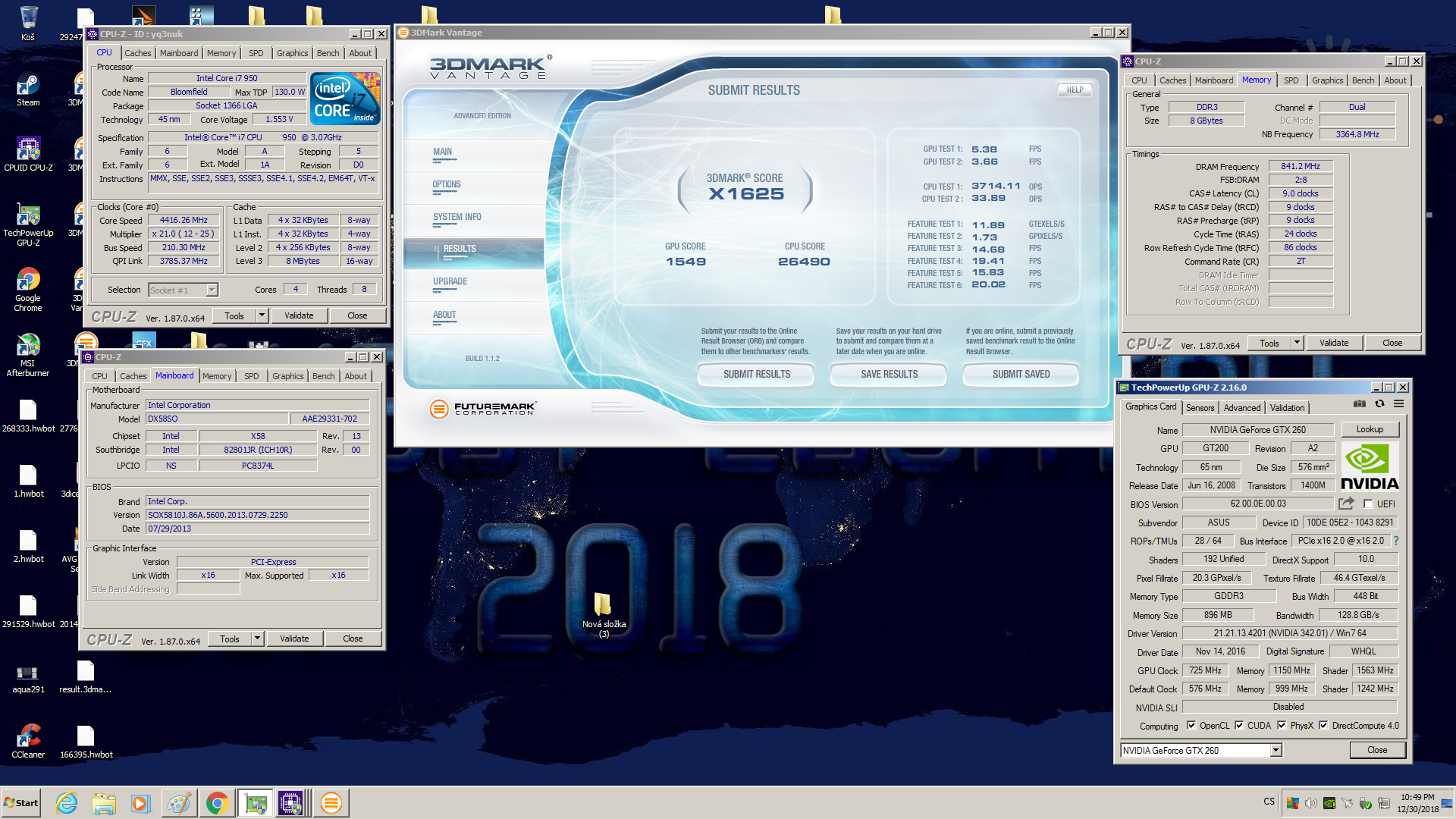Click the GPU-Z refresh icon
Viewport: 1456px width, 819px height.
pos(1379,404)
